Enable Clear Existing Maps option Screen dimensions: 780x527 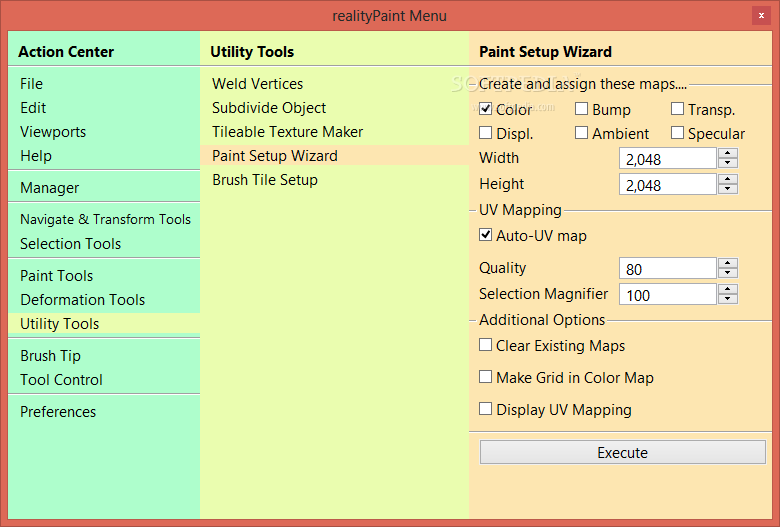point(486,344)
